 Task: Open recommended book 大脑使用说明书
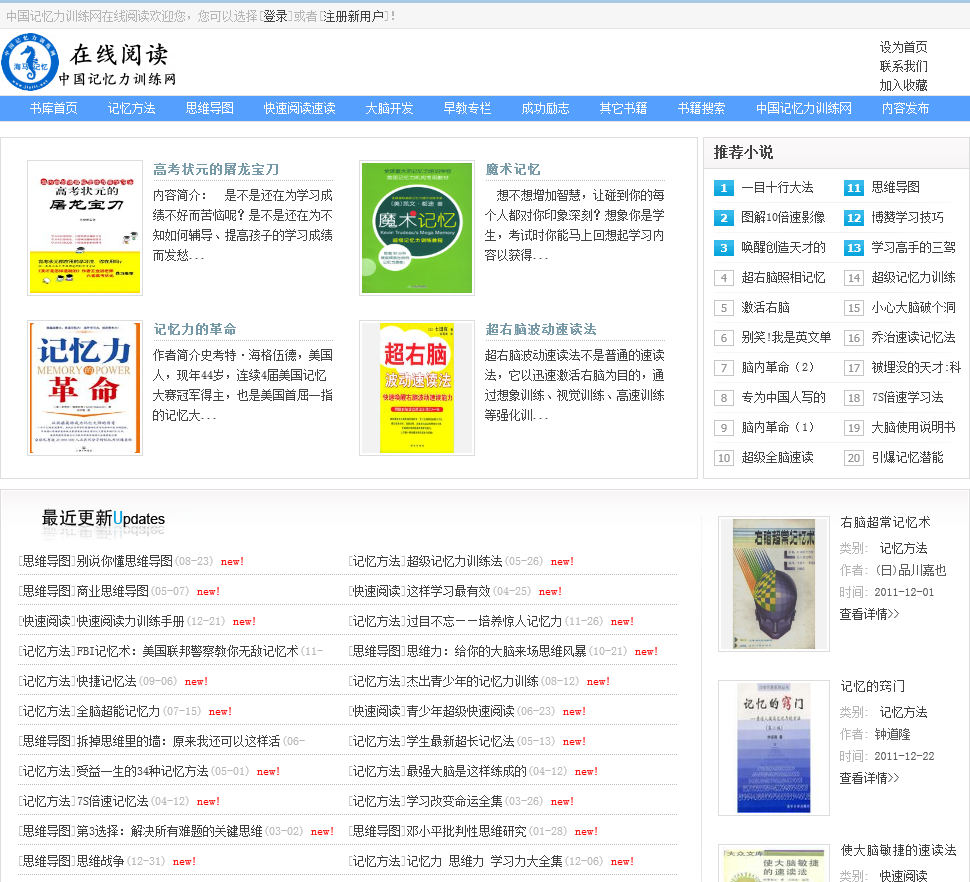pyautogui.click(x=913, y=427)
